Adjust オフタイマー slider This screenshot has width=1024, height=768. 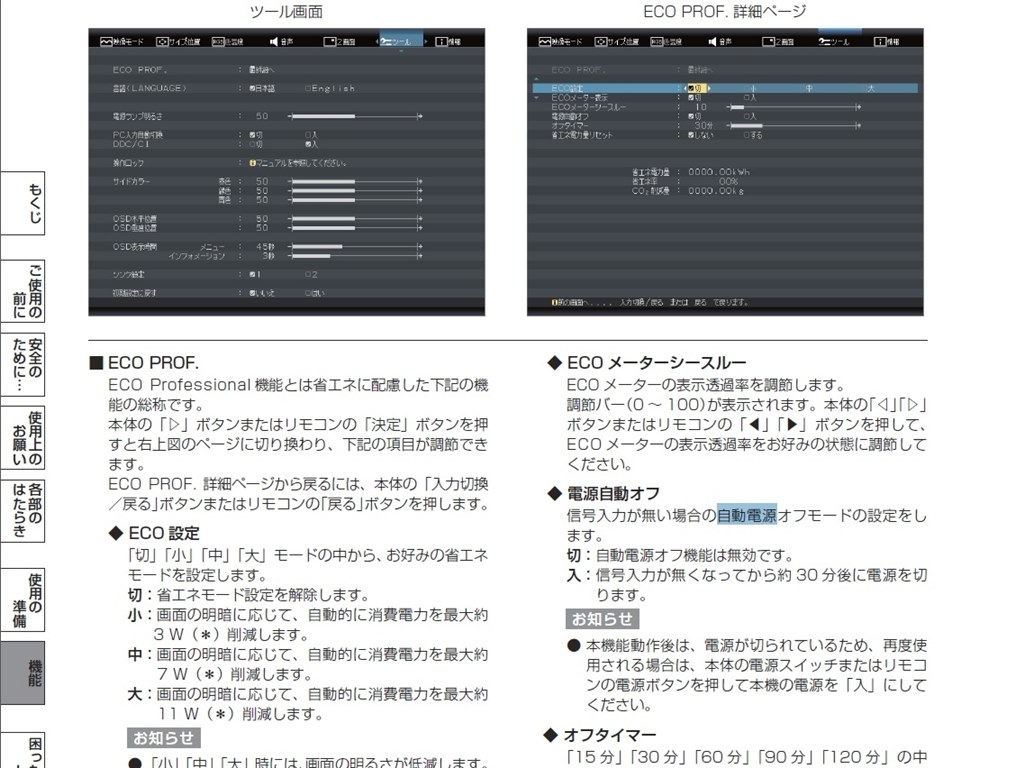[x=793, y=125]
